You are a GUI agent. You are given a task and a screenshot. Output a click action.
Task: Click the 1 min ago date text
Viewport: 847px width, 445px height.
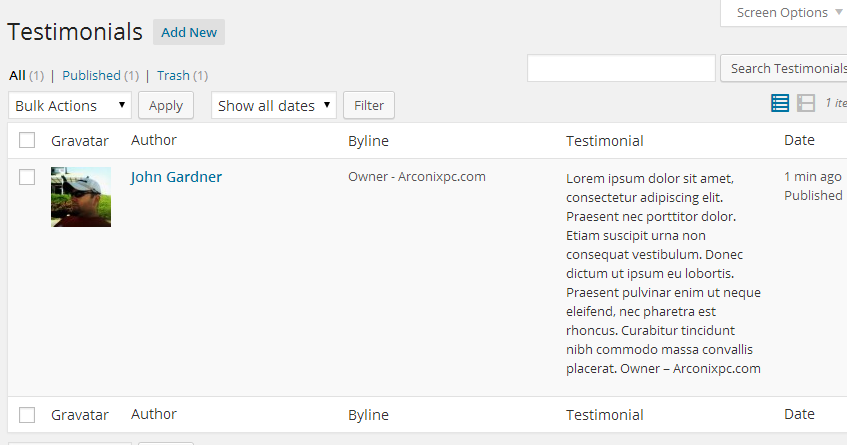pyautogui.click(x=813, y=177)
